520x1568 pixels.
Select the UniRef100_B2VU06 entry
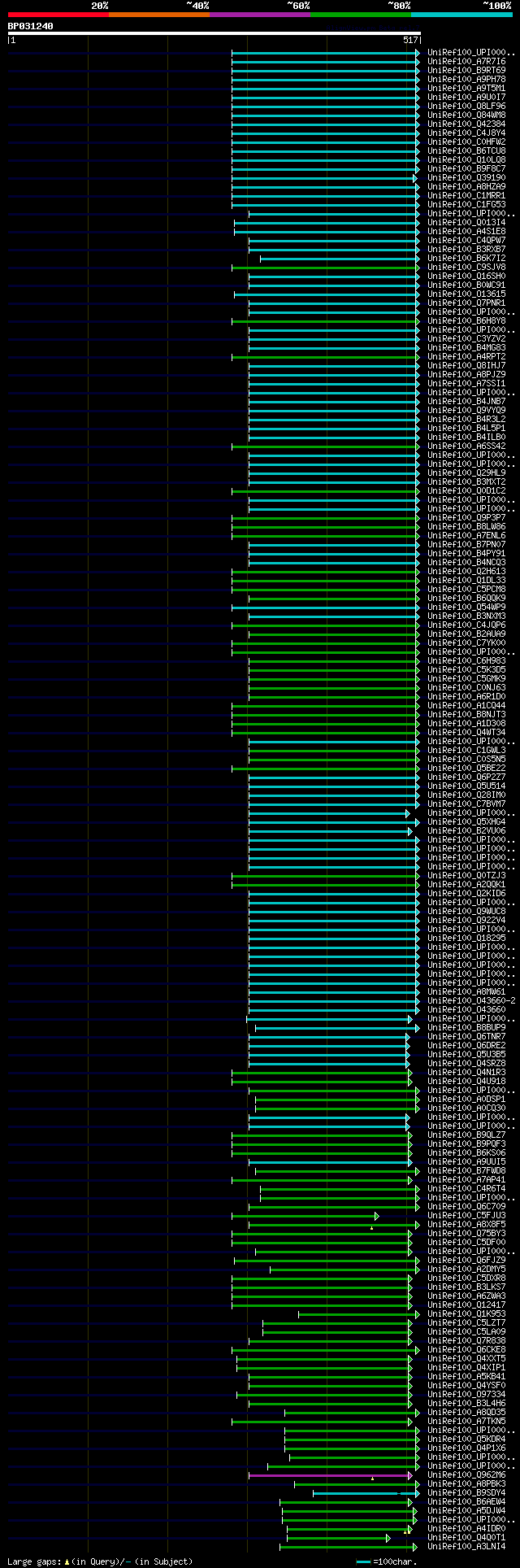pos(466,831)
